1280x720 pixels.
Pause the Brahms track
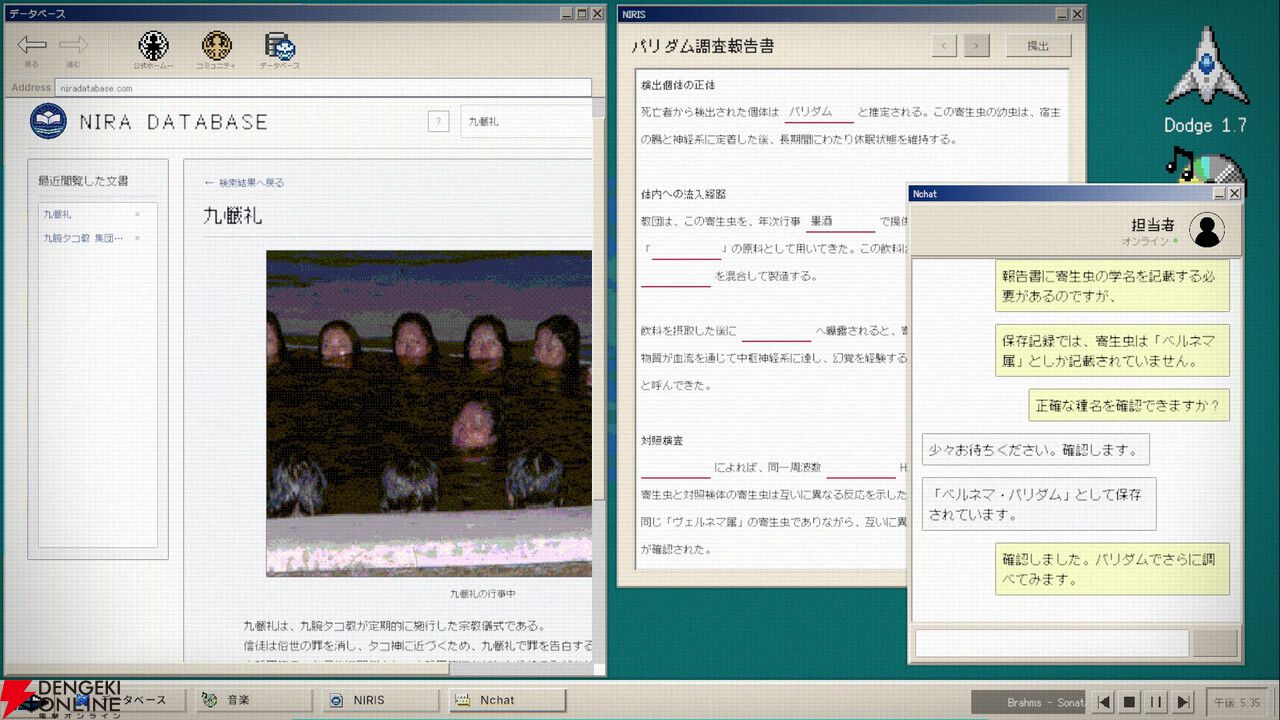click(1155, 702)
